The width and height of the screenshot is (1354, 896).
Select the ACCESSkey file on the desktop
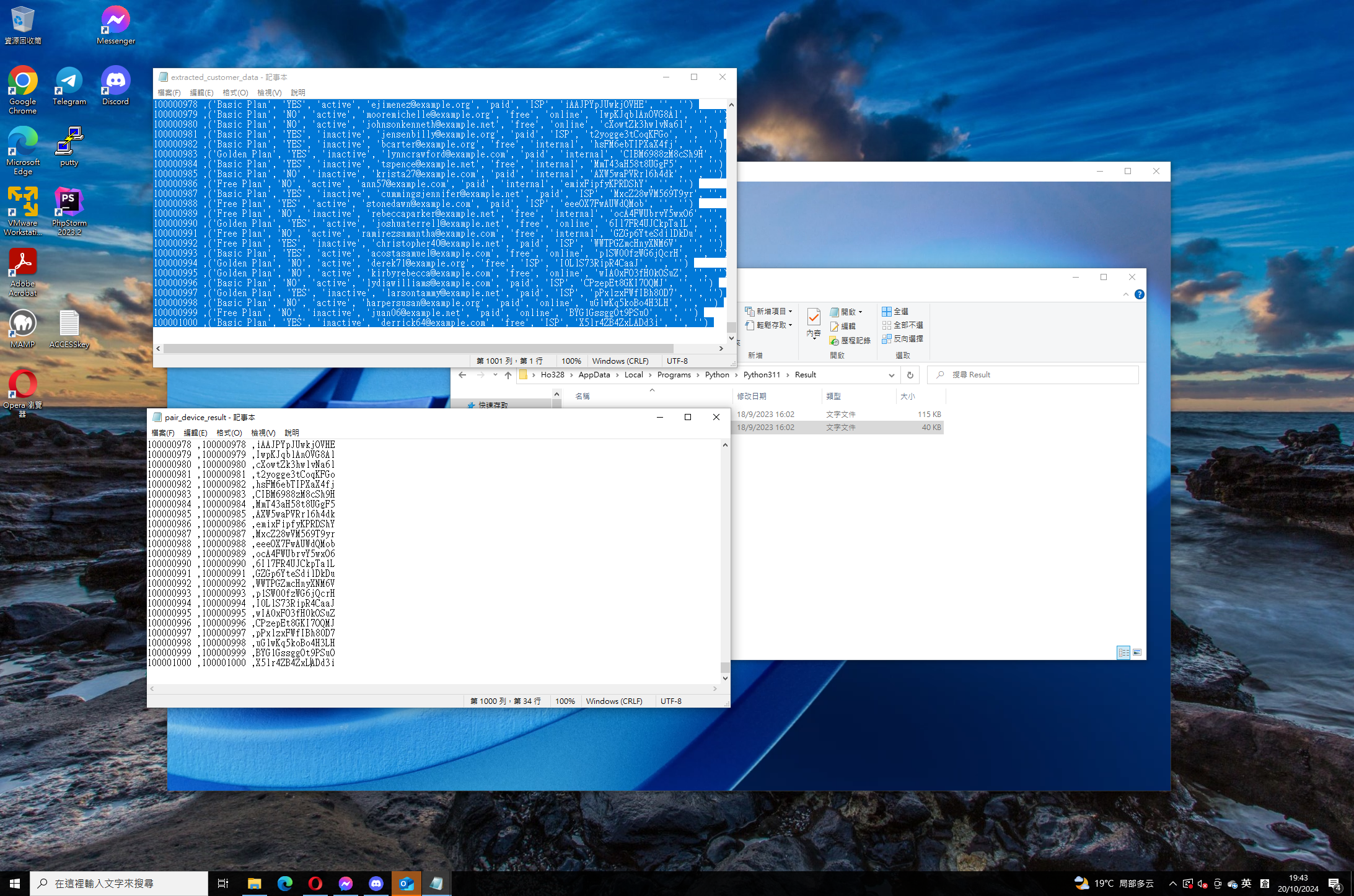pyautogui.click(x=69, y=328)
